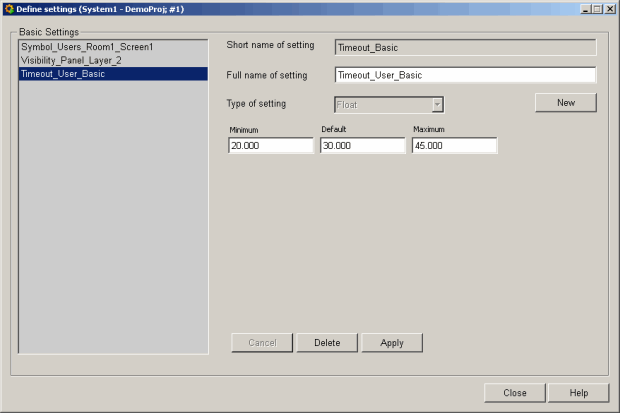Select Symbol_Users_Room1_Screen1 in the settings list
620x413 pixels.
coord(87,47)
